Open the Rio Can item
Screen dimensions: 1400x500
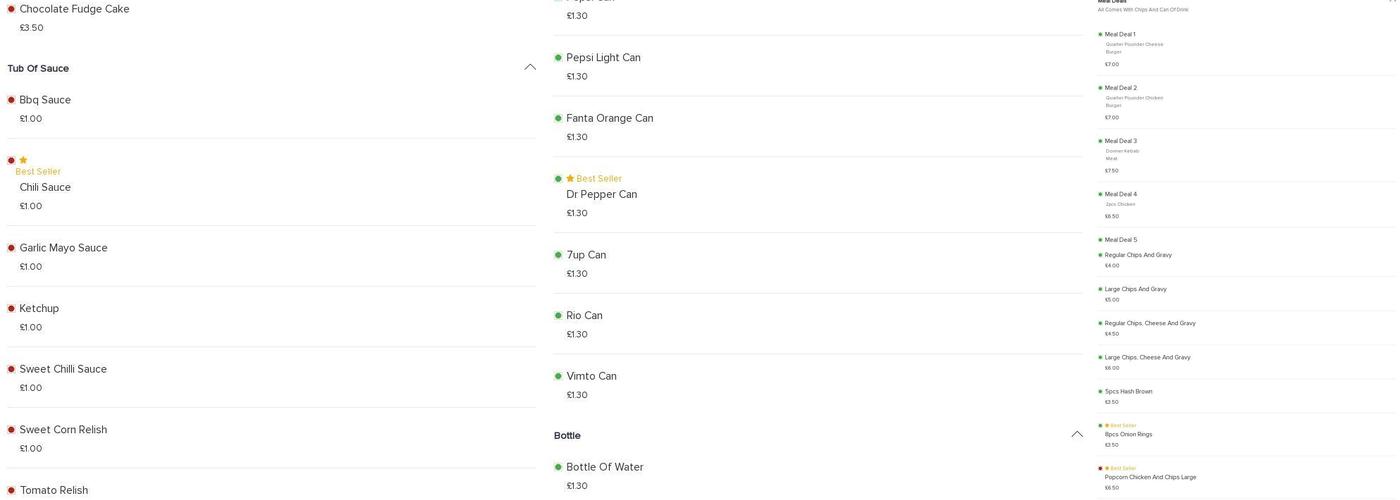[x=584, y=316]
